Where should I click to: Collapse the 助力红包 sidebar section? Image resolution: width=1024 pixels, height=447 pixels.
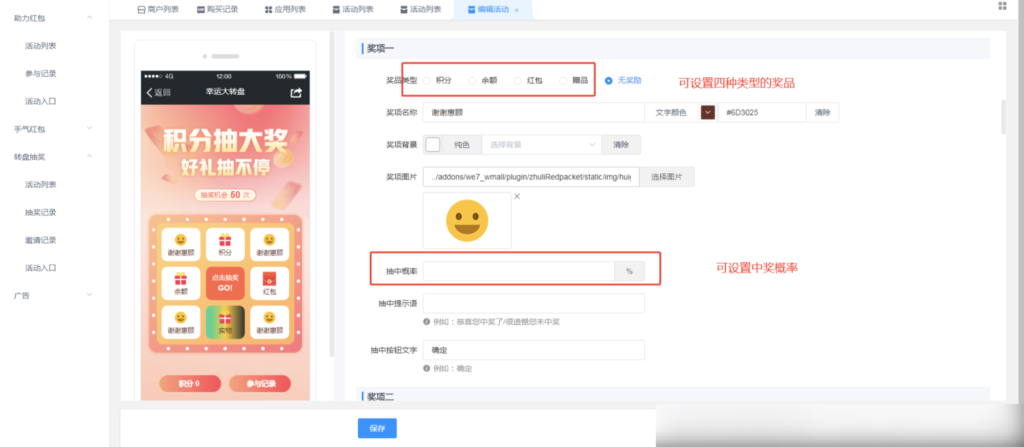(x=89, y=18)
